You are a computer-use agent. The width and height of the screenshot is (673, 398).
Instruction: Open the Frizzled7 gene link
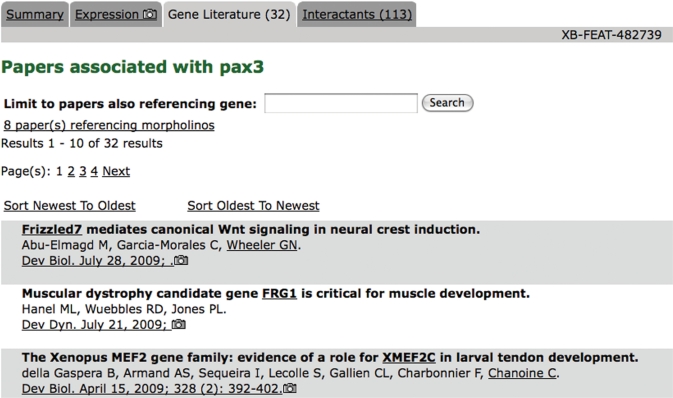[x=52, y=230]
